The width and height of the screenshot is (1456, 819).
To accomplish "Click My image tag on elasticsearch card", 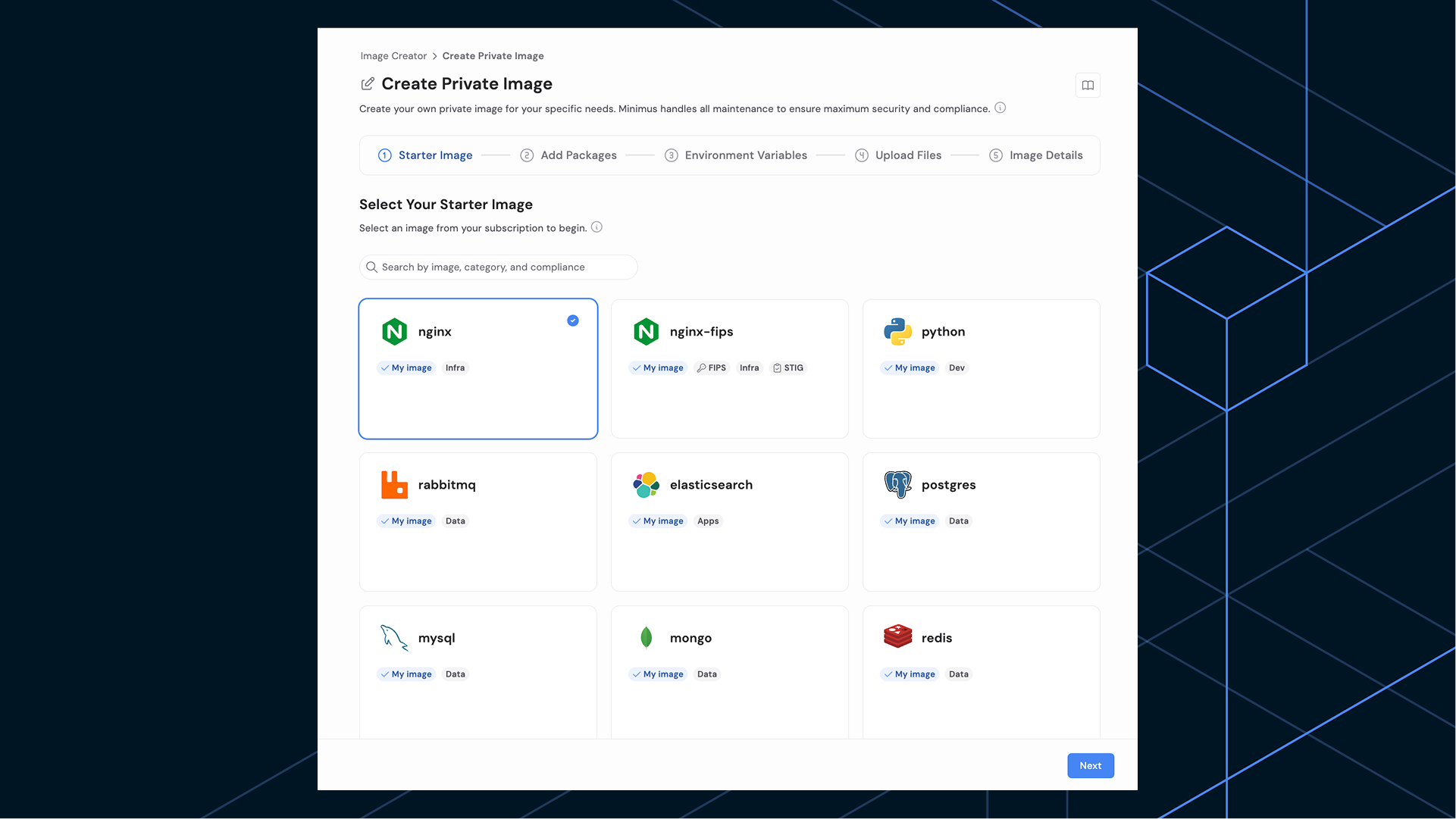I will 658,521.
